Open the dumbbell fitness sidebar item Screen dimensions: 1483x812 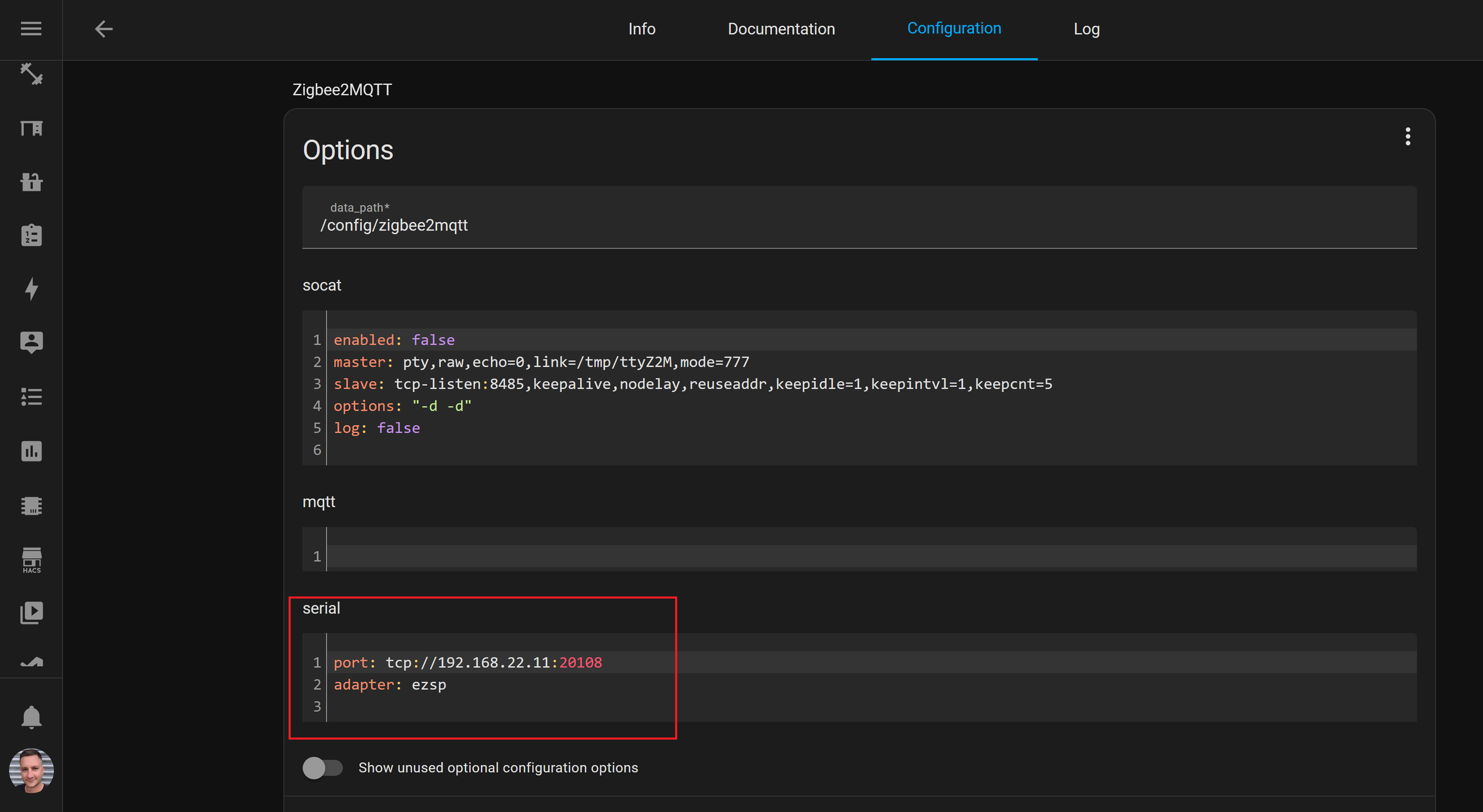[x=31, y=74]
